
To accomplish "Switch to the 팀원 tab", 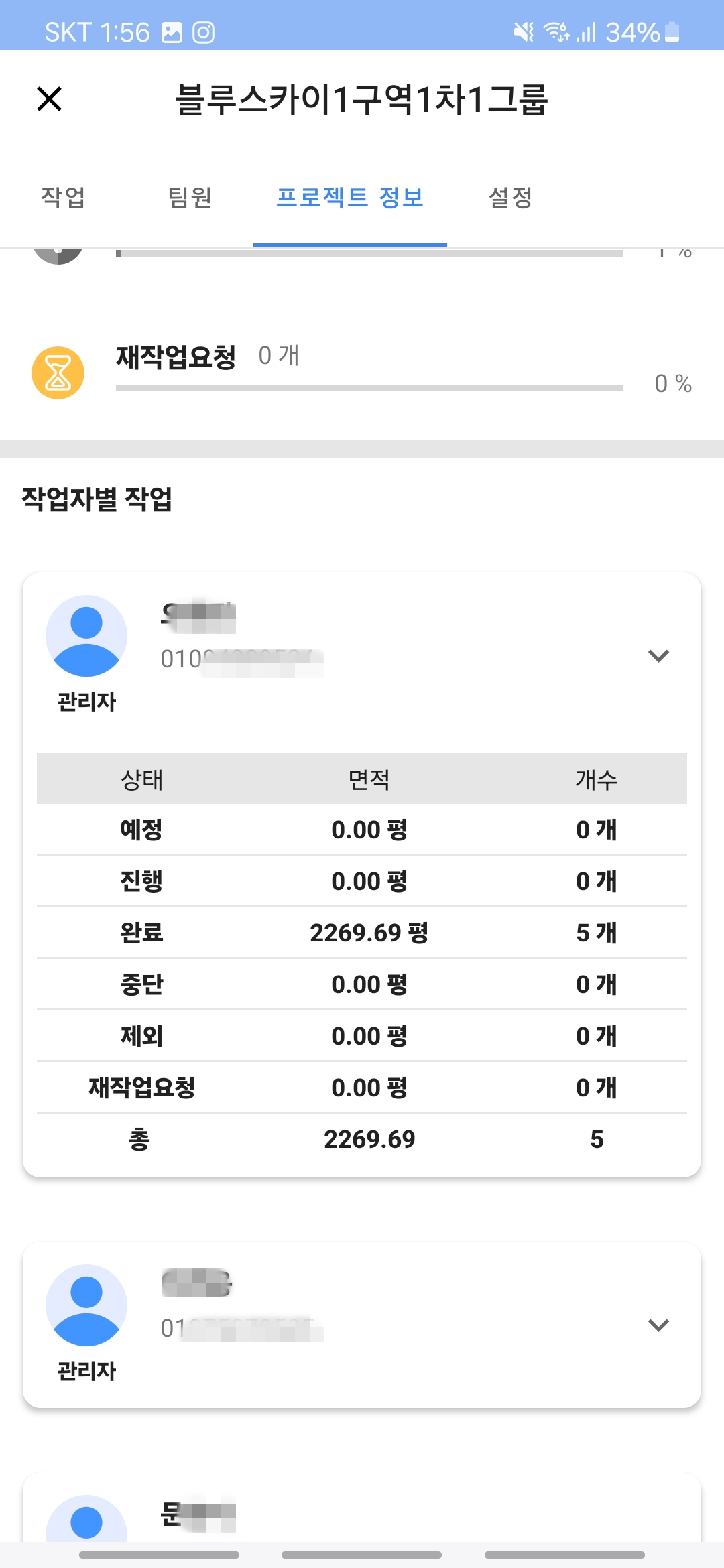I will (190, 197).
